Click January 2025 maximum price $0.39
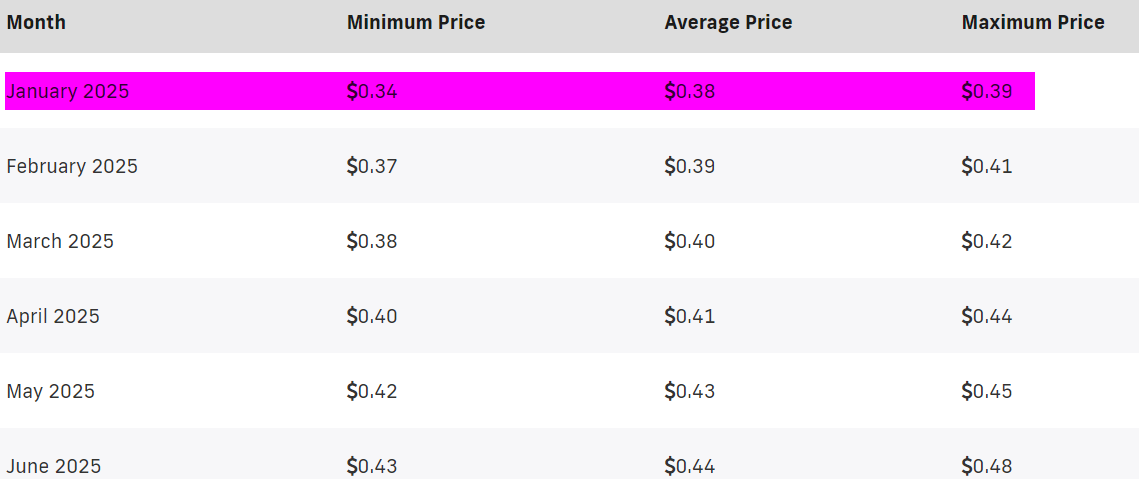 (x=987, y=92)
